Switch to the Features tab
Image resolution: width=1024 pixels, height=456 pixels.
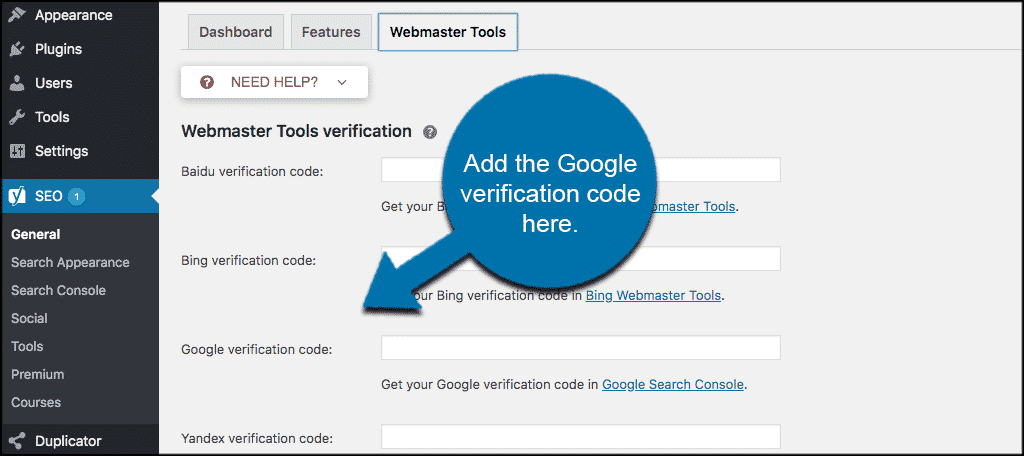331,32
